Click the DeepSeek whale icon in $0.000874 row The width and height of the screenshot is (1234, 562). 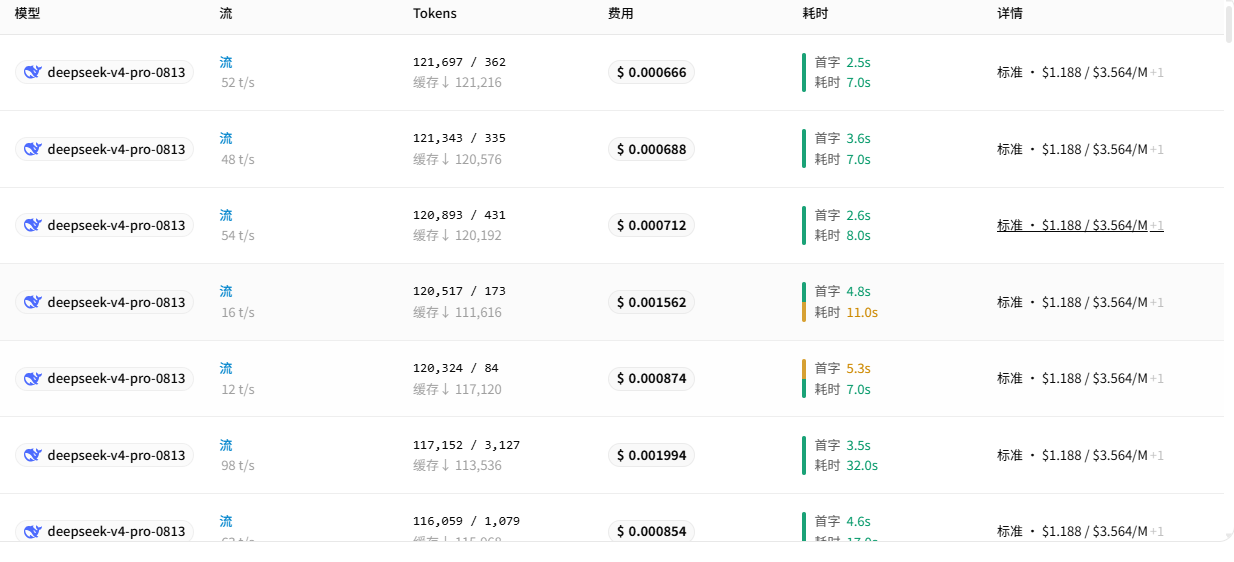[33, 378]
